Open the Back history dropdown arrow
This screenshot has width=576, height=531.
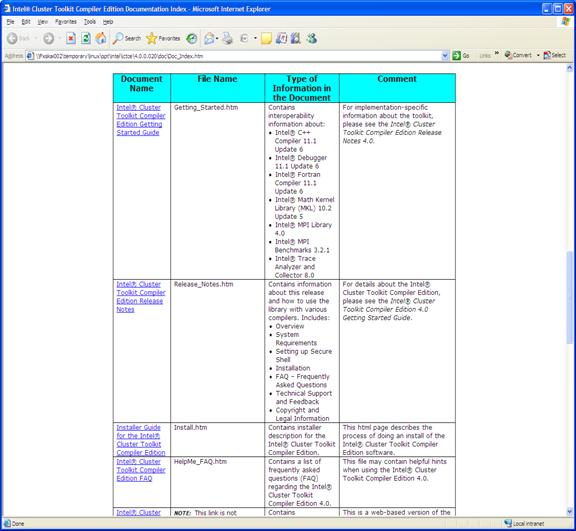[x=36, y=38]
